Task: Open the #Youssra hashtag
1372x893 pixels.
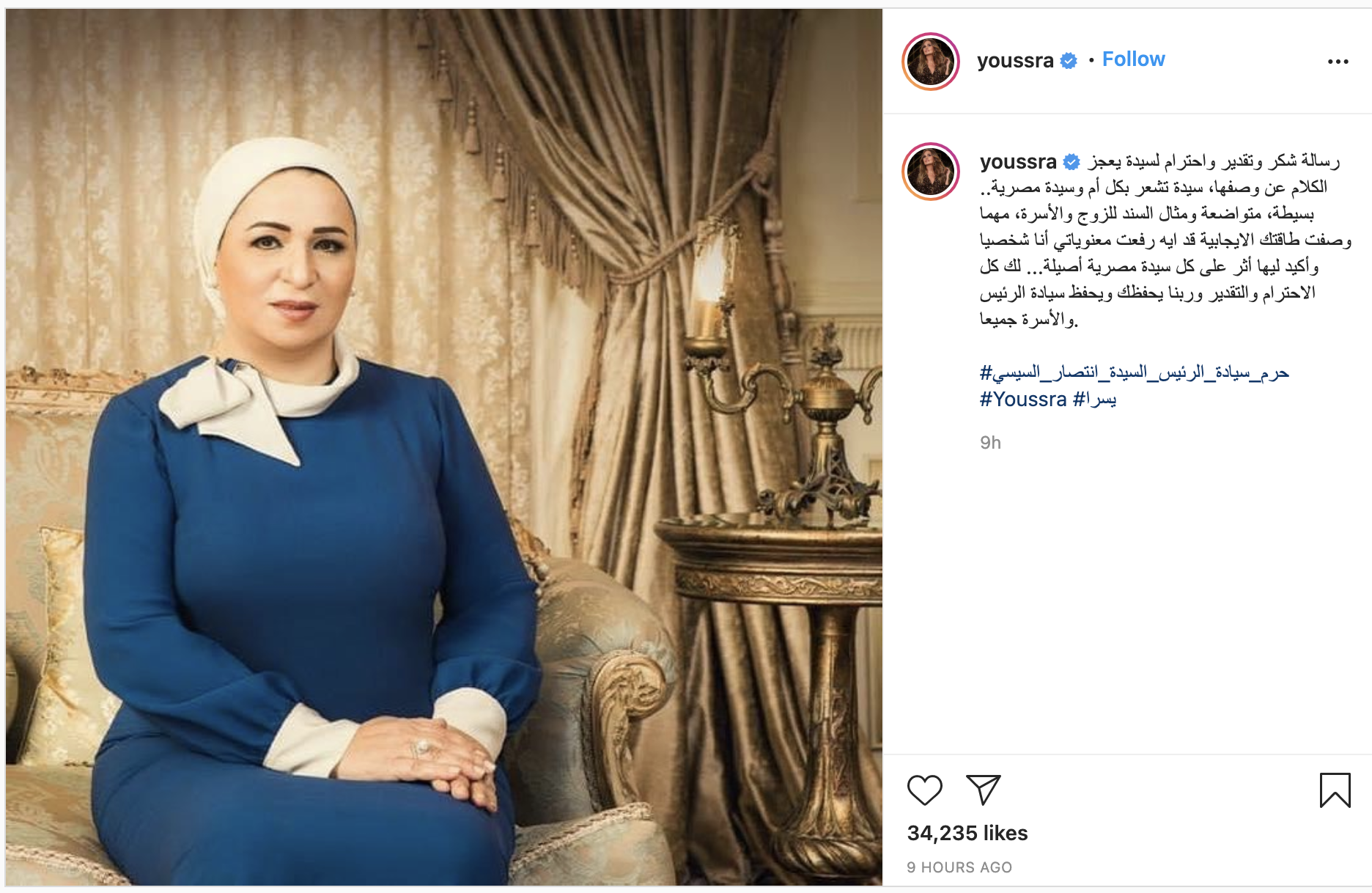Action: pyautogui.click(x=1023, y=400)
